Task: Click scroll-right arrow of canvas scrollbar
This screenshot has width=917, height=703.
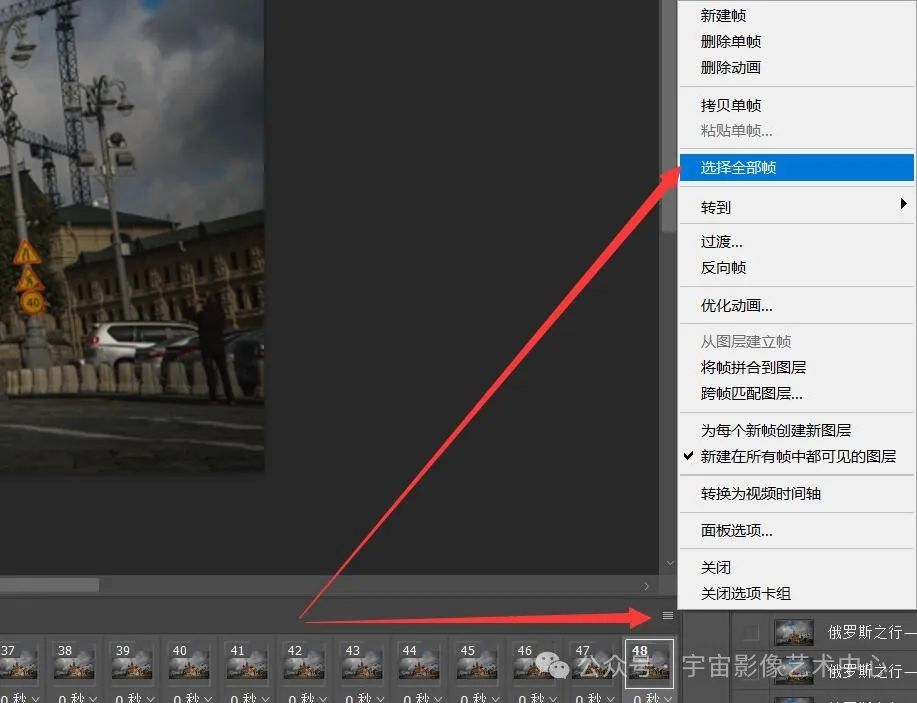Action: tap(647, 586)
